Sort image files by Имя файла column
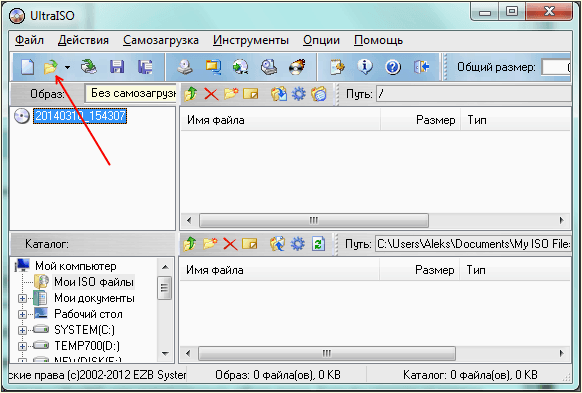This screenshot has height=393, width=582. [280, 120]
